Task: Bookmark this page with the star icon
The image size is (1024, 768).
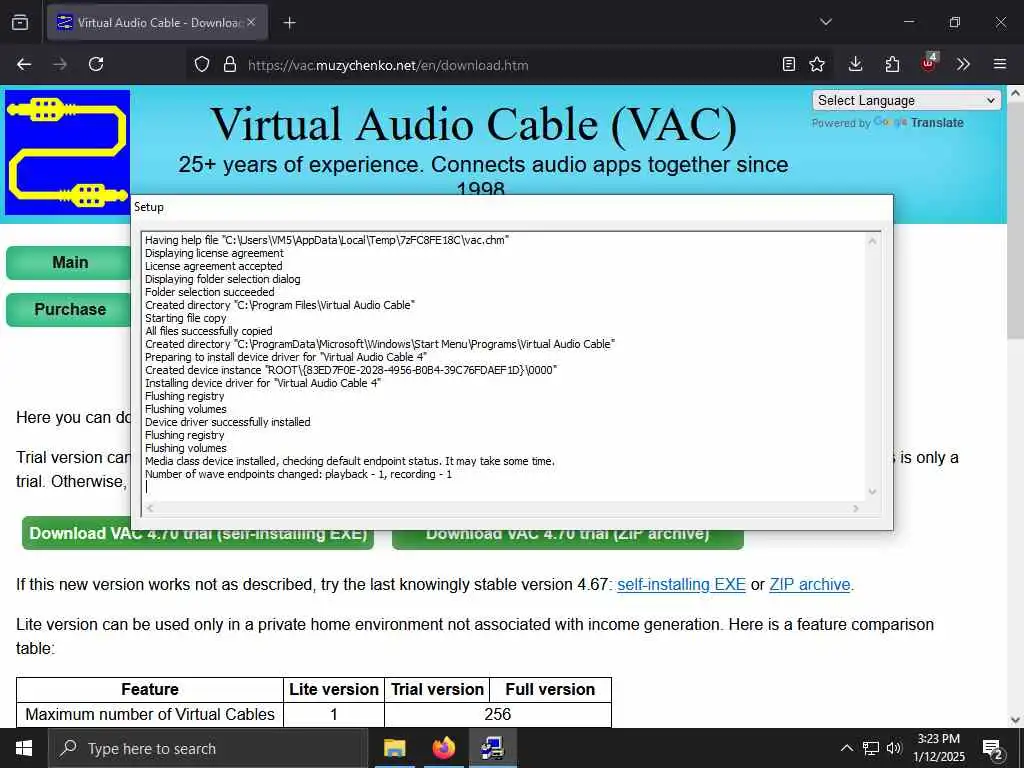Action: (817, 64)
